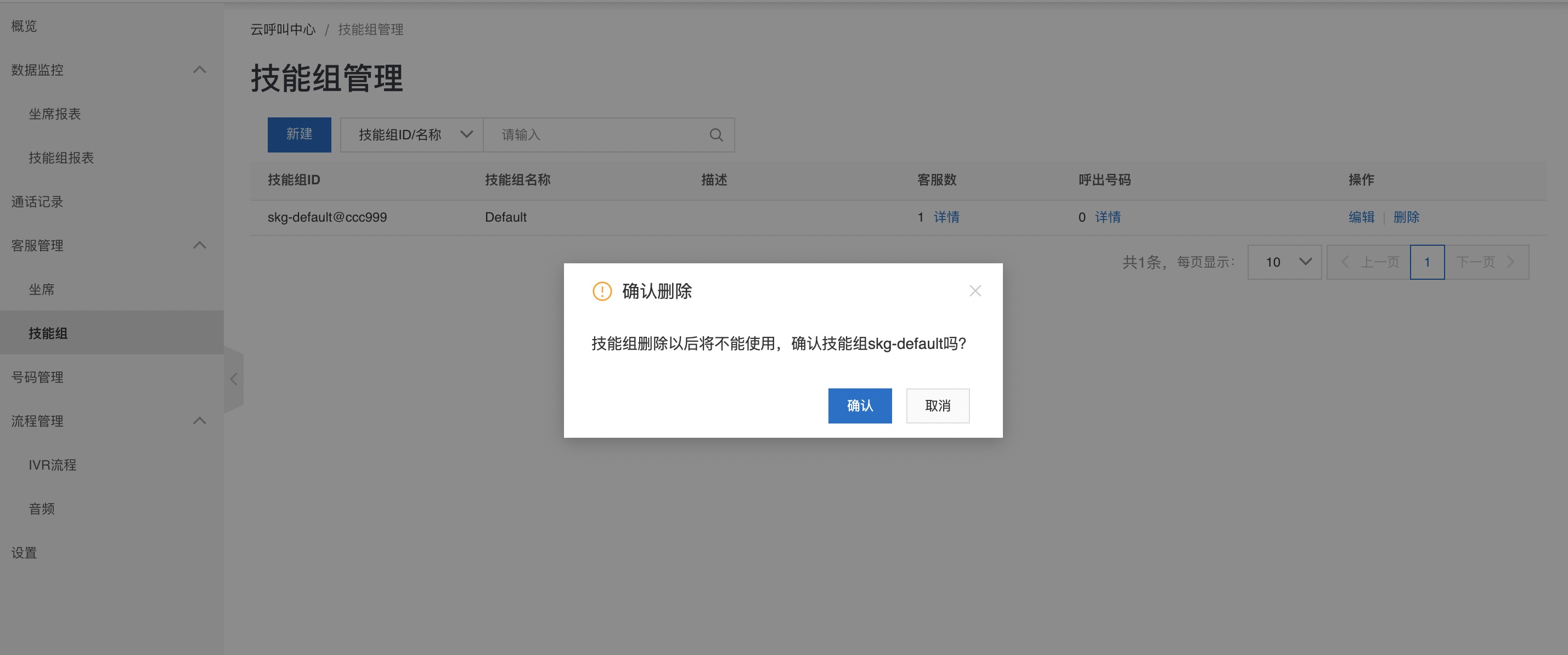Confirm deletion with 确认 button
The height and width of the screenshot is (655, 1568).
(x=860, y=405)
